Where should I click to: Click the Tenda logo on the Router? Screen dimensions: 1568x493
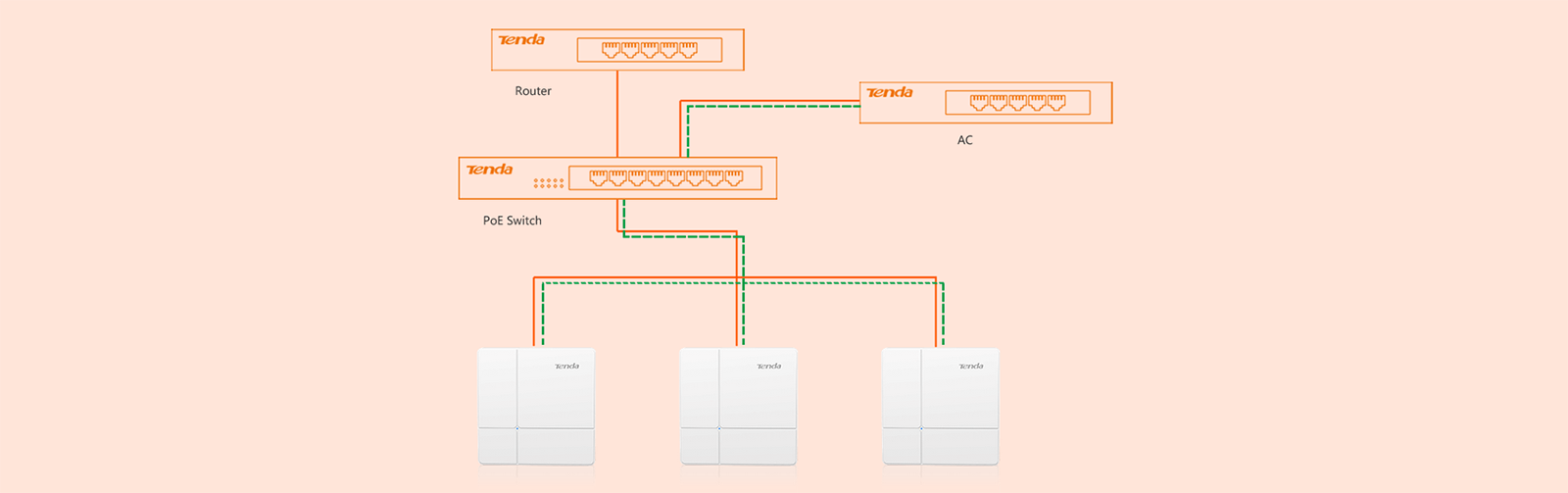(521, 40)
